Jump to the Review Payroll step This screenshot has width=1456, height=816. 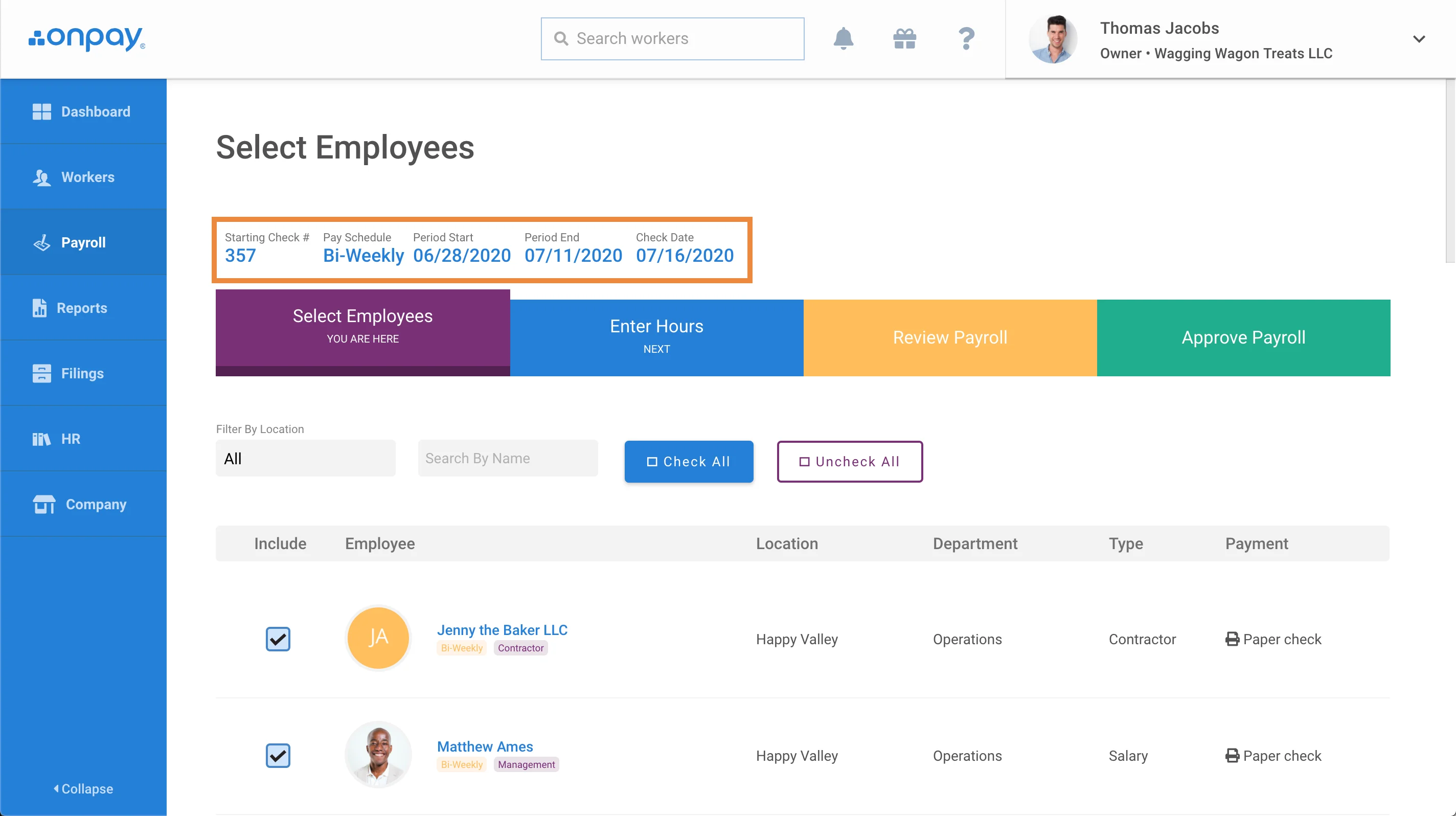(x=949, y=337)
